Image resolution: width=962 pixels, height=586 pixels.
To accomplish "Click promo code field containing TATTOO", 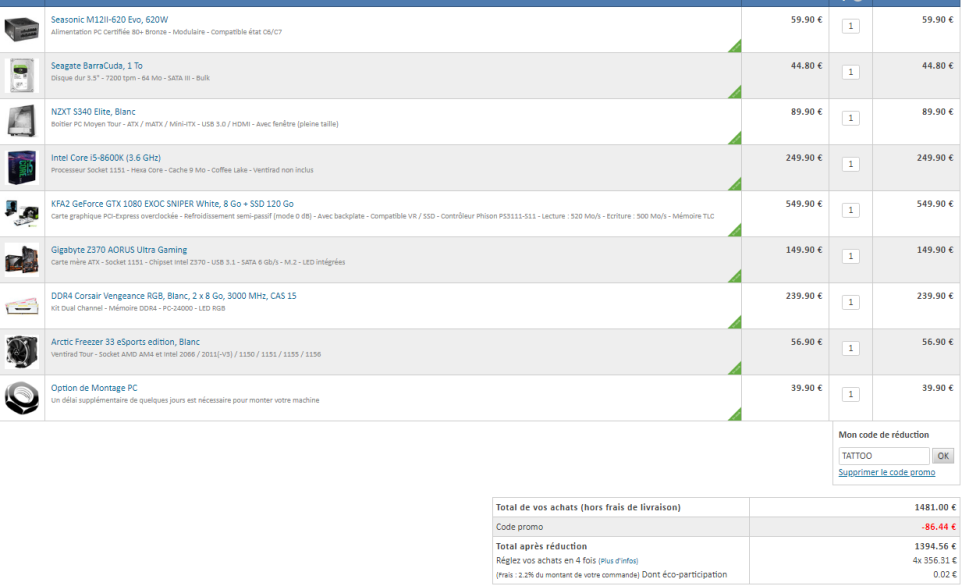I will pyautogui.click(x=883, y=456).
